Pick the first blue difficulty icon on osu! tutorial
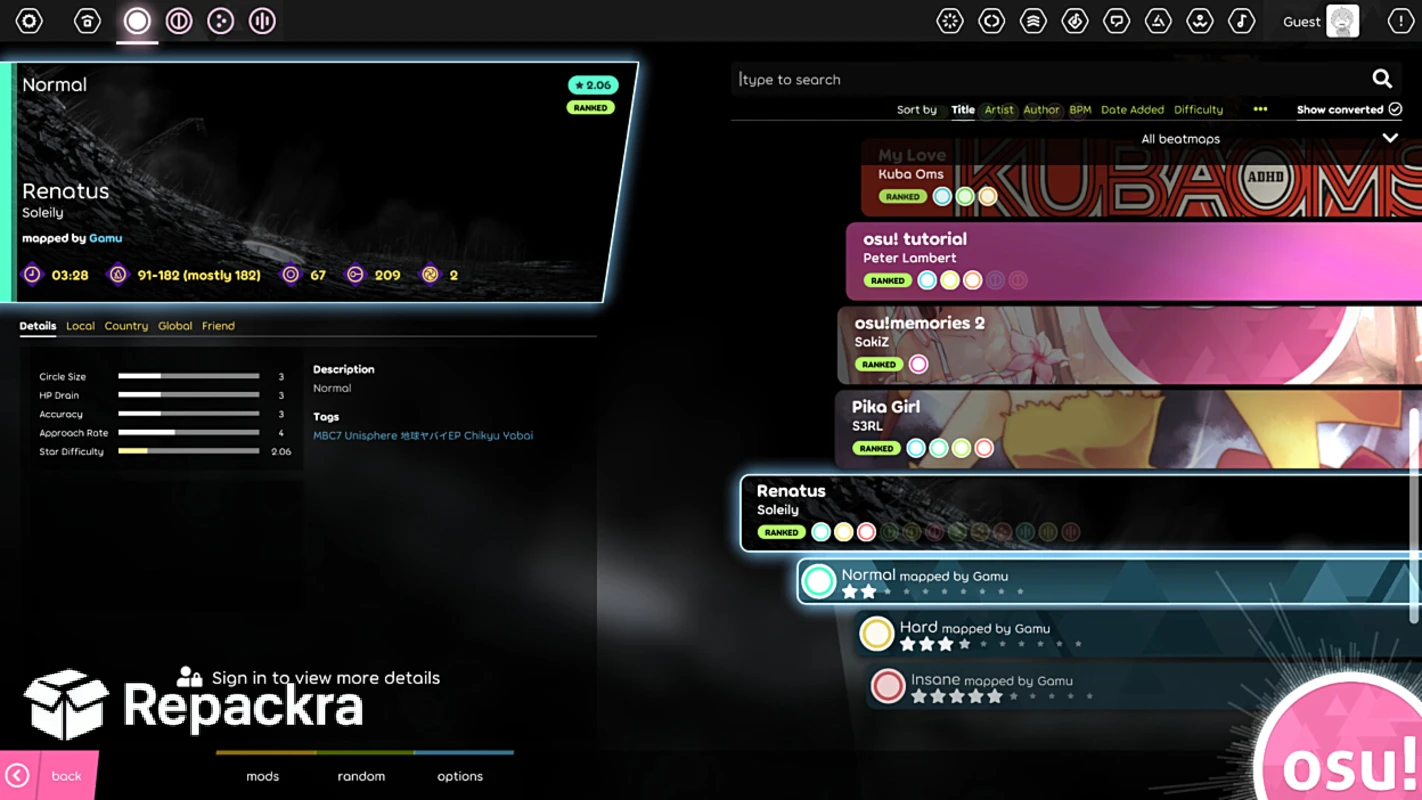 tap(927, 281)
